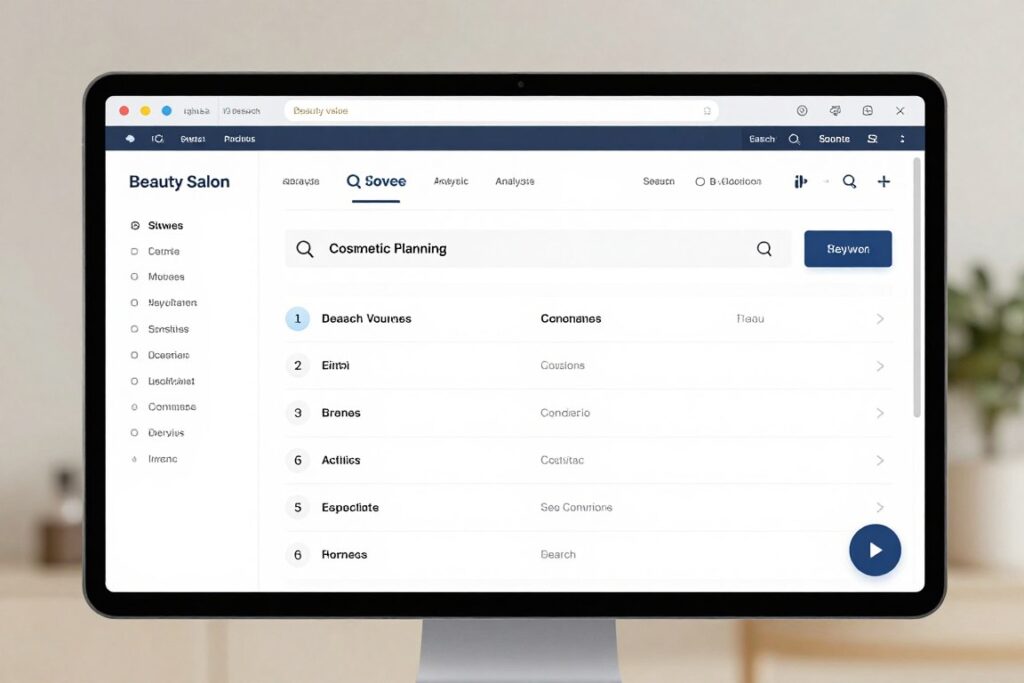Screen dimensions: 1024x683
Task: Open the three-dot menu in the dark bar
Action: (x=903, y=139)
